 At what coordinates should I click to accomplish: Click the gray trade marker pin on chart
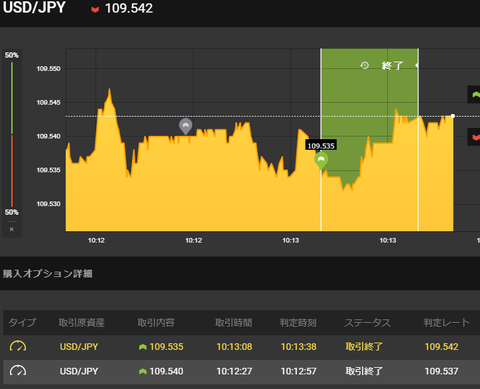point(185,126)
